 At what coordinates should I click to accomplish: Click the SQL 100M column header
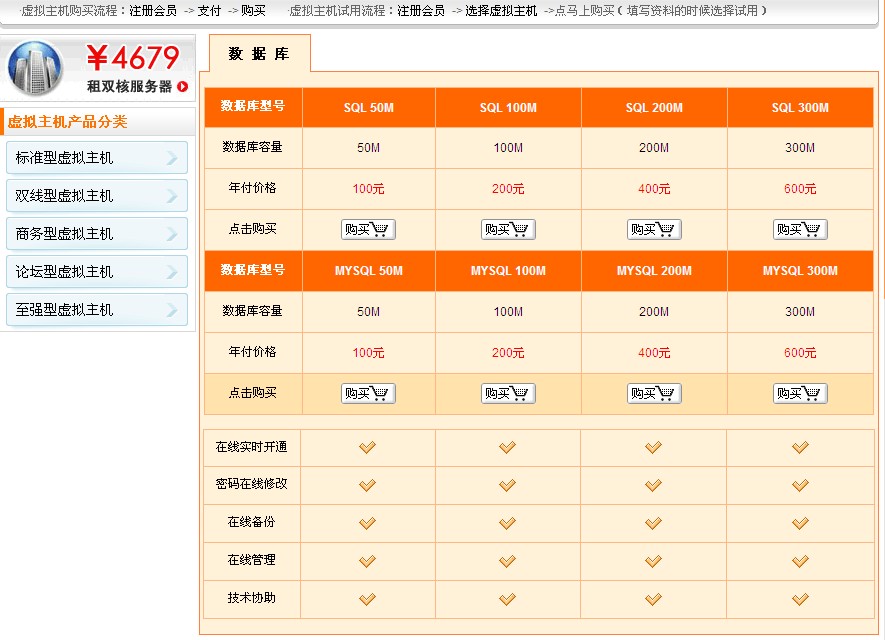coord(508,107)
